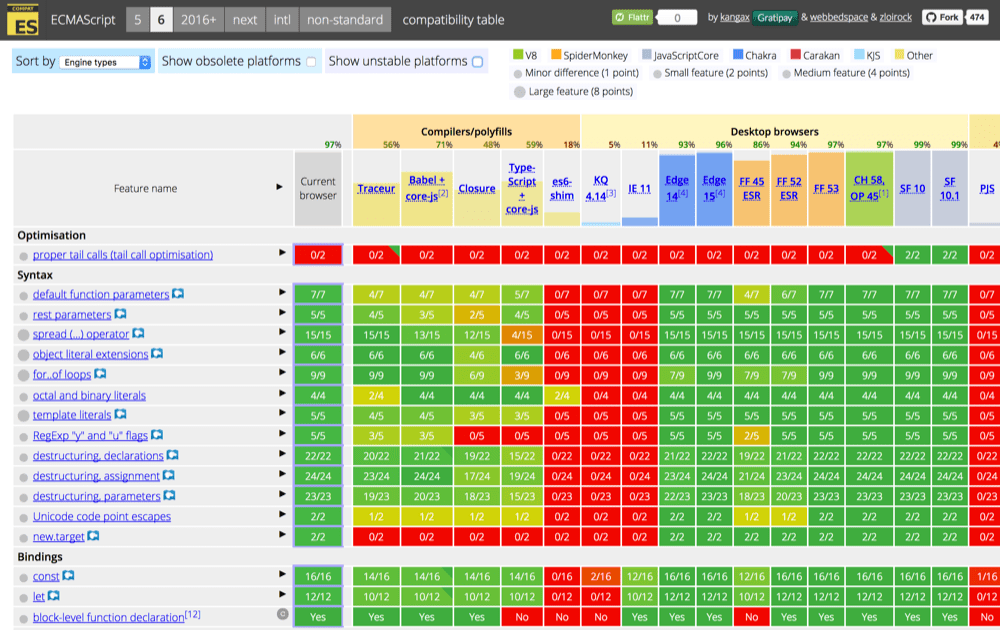Click the round 'c' icon in block-level function declaration row

click(283, 614)
